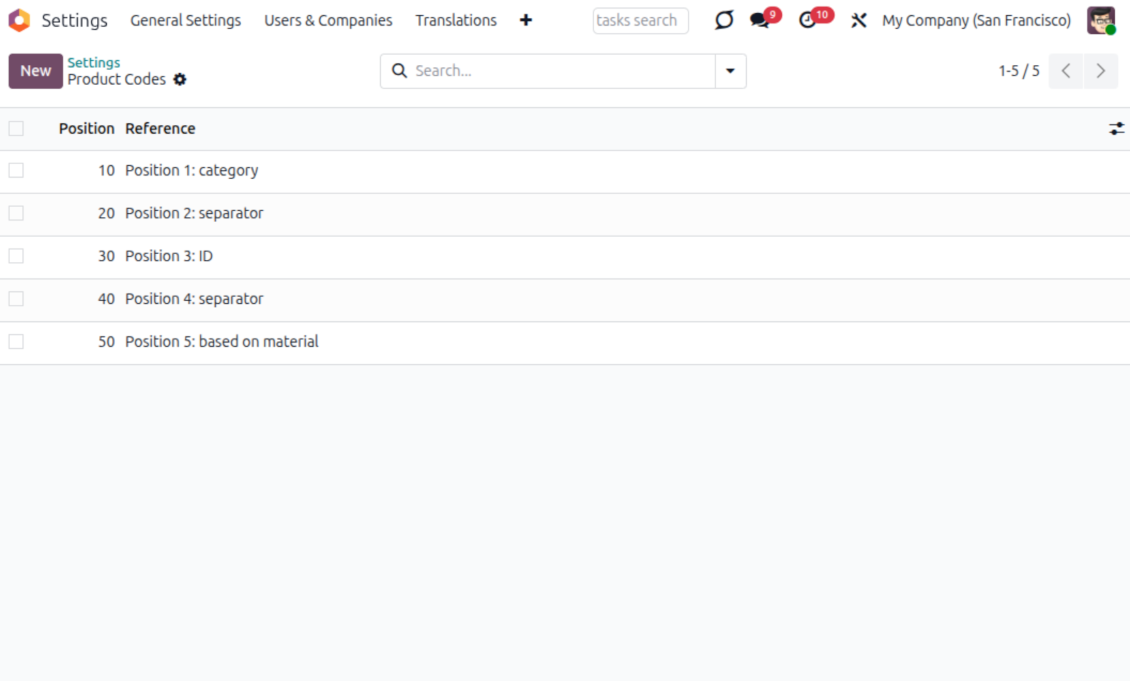
Task: Click the circular status icon near search
Action: click(724, 21)
